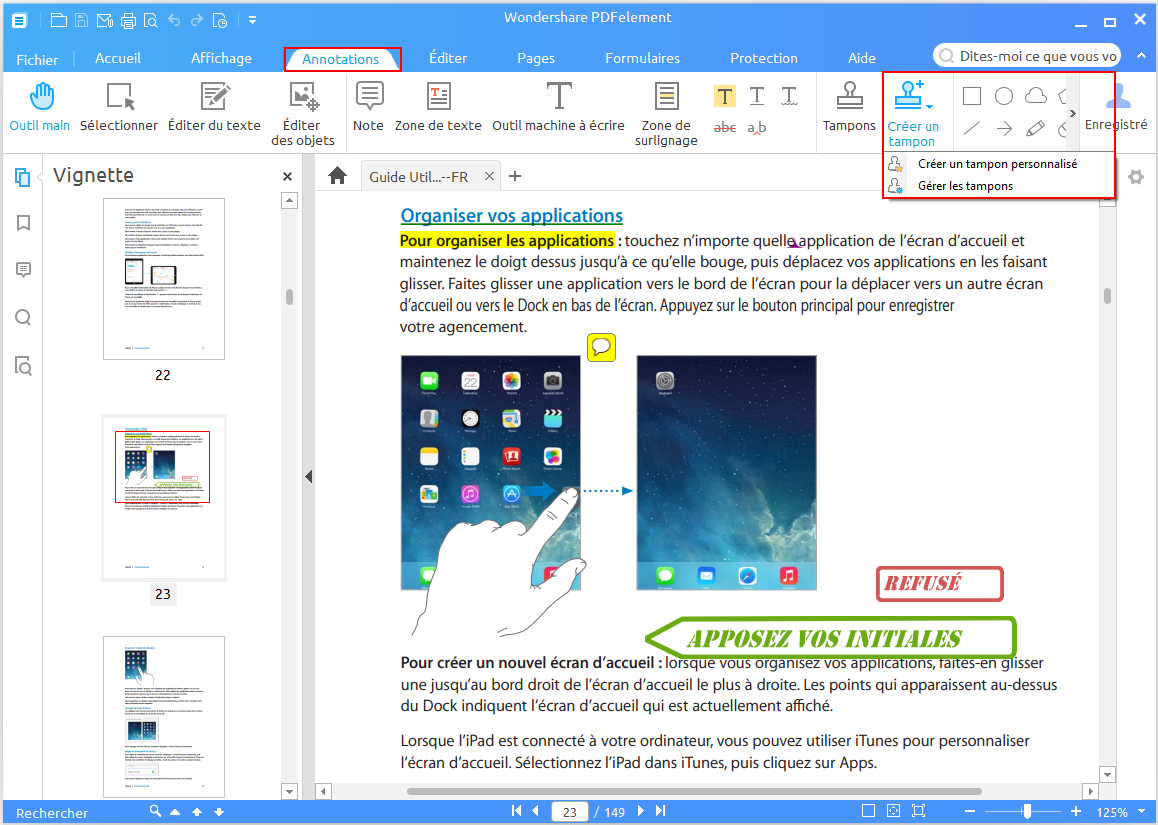Screen dimensions: 1158x825
Task: Close the Guide Util document tab
Action: 489,176
